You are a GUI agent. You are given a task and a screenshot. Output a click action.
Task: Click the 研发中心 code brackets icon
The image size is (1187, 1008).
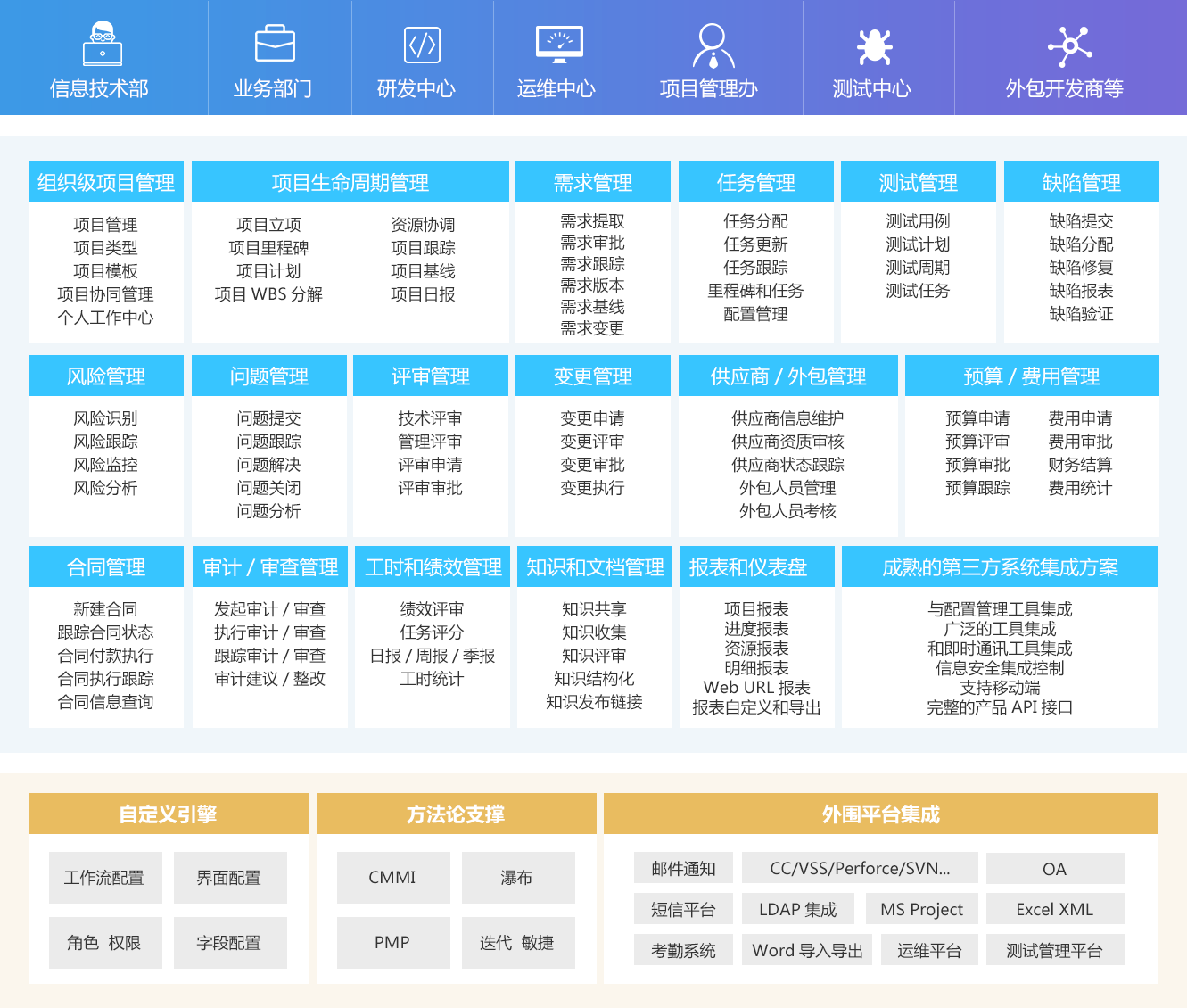click(422, 45)
